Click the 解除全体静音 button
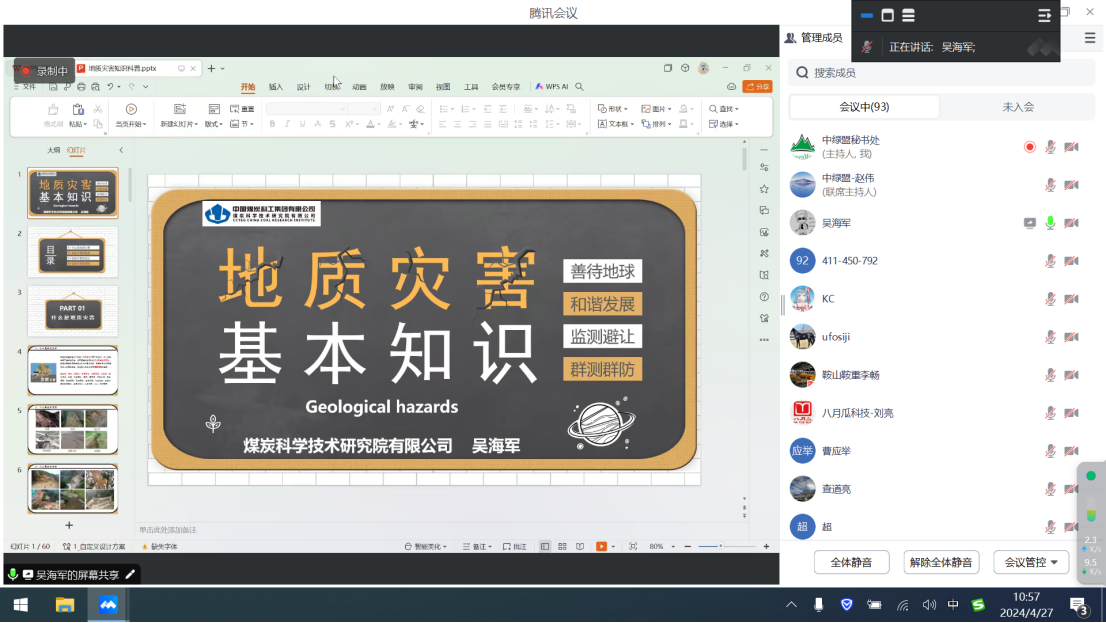 point(941,562)
